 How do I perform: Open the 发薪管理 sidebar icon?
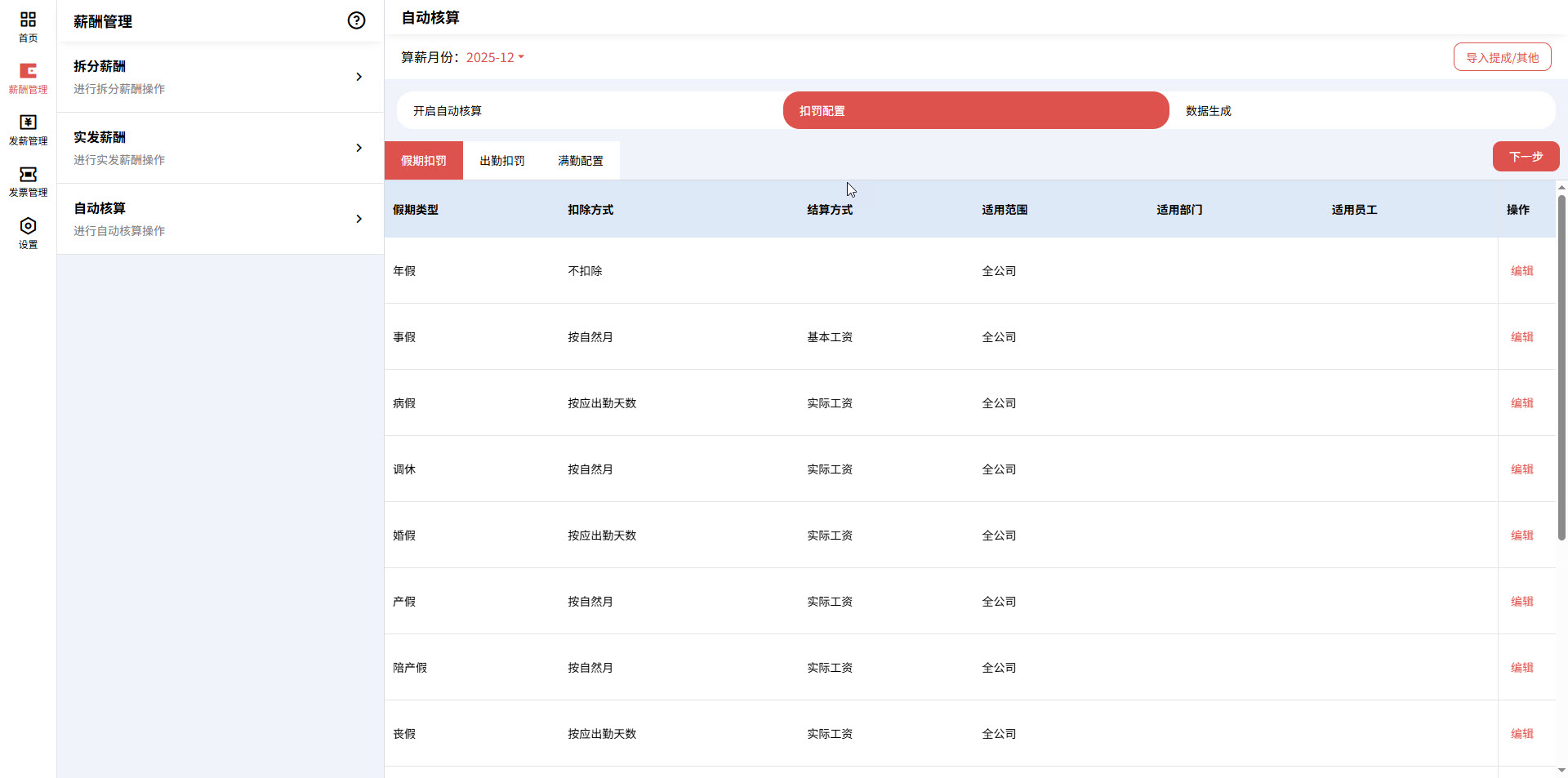coord(28,129)
